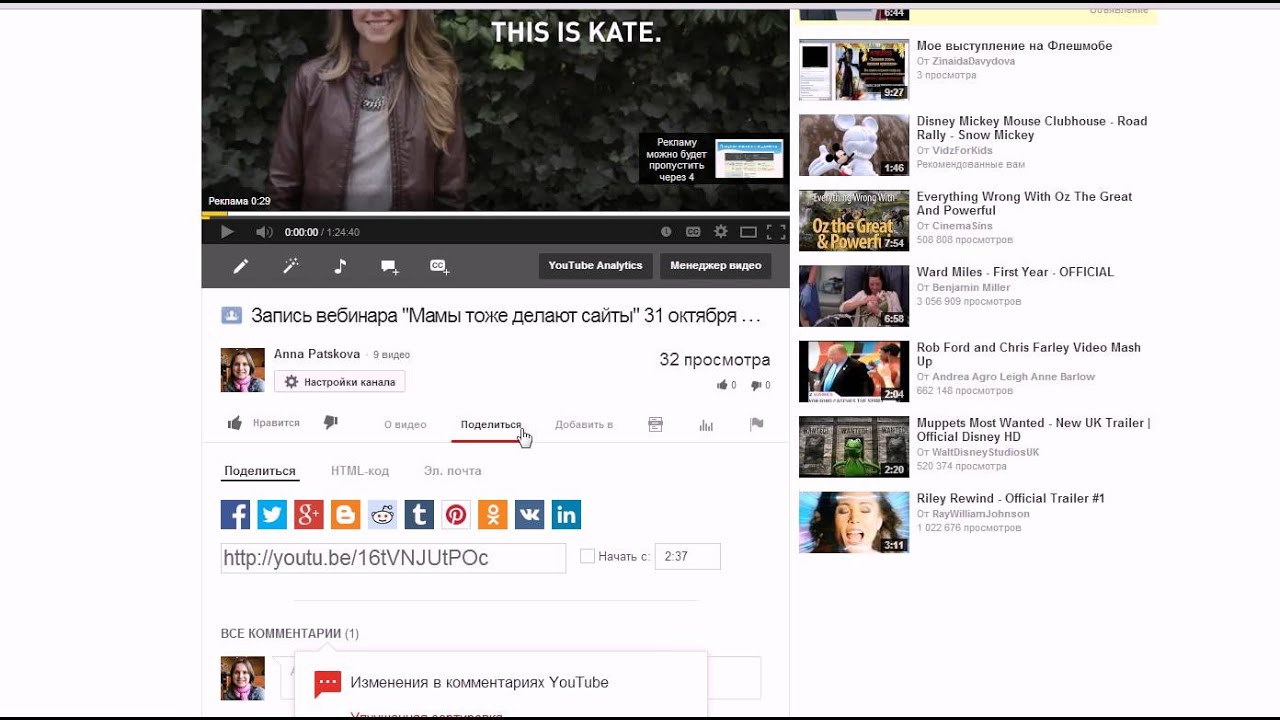Open Добавить в tab
This screenshot has width=1280, height=720.
click(584, 424)
